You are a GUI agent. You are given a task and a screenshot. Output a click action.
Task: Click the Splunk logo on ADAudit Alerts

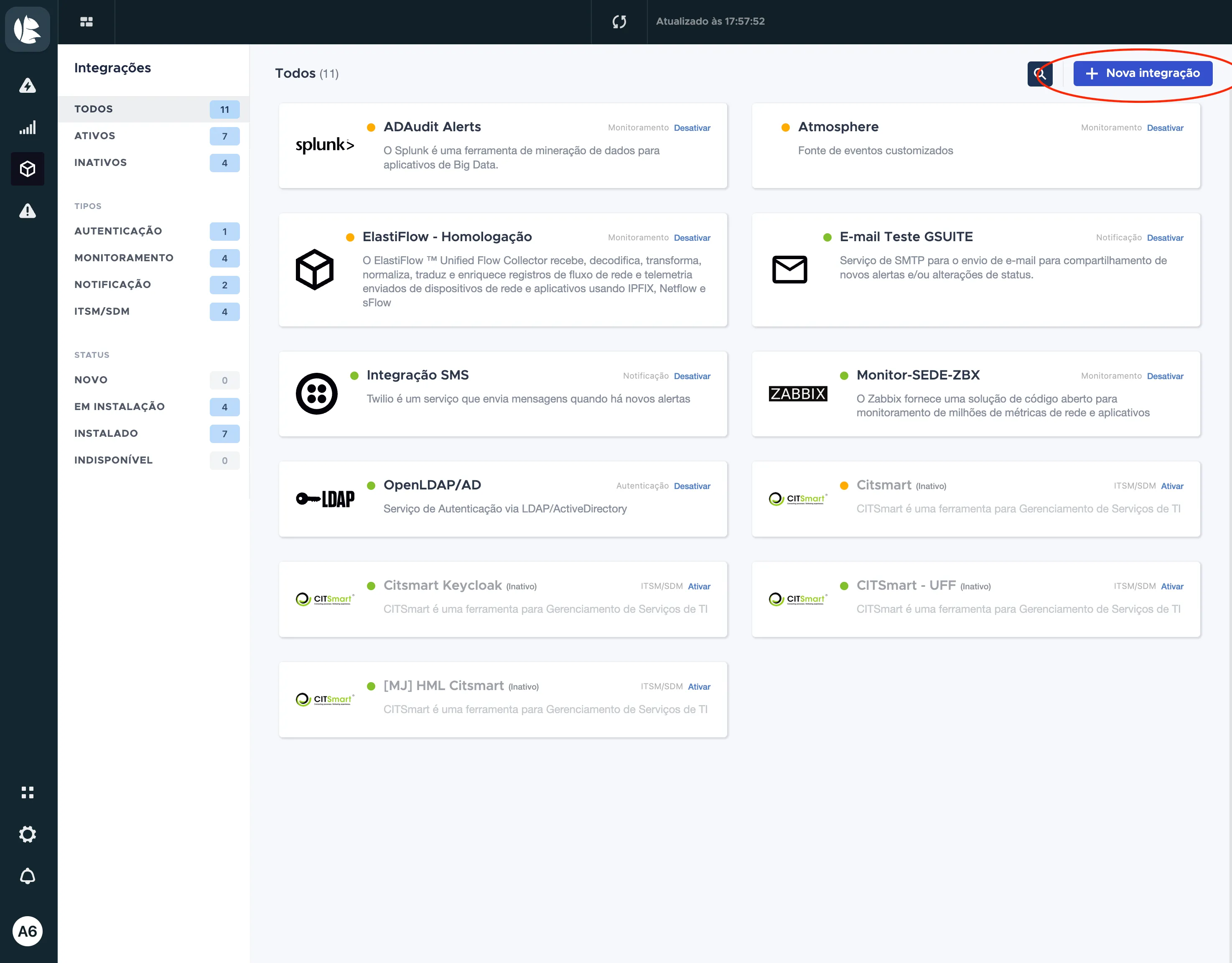click(325, 145)
